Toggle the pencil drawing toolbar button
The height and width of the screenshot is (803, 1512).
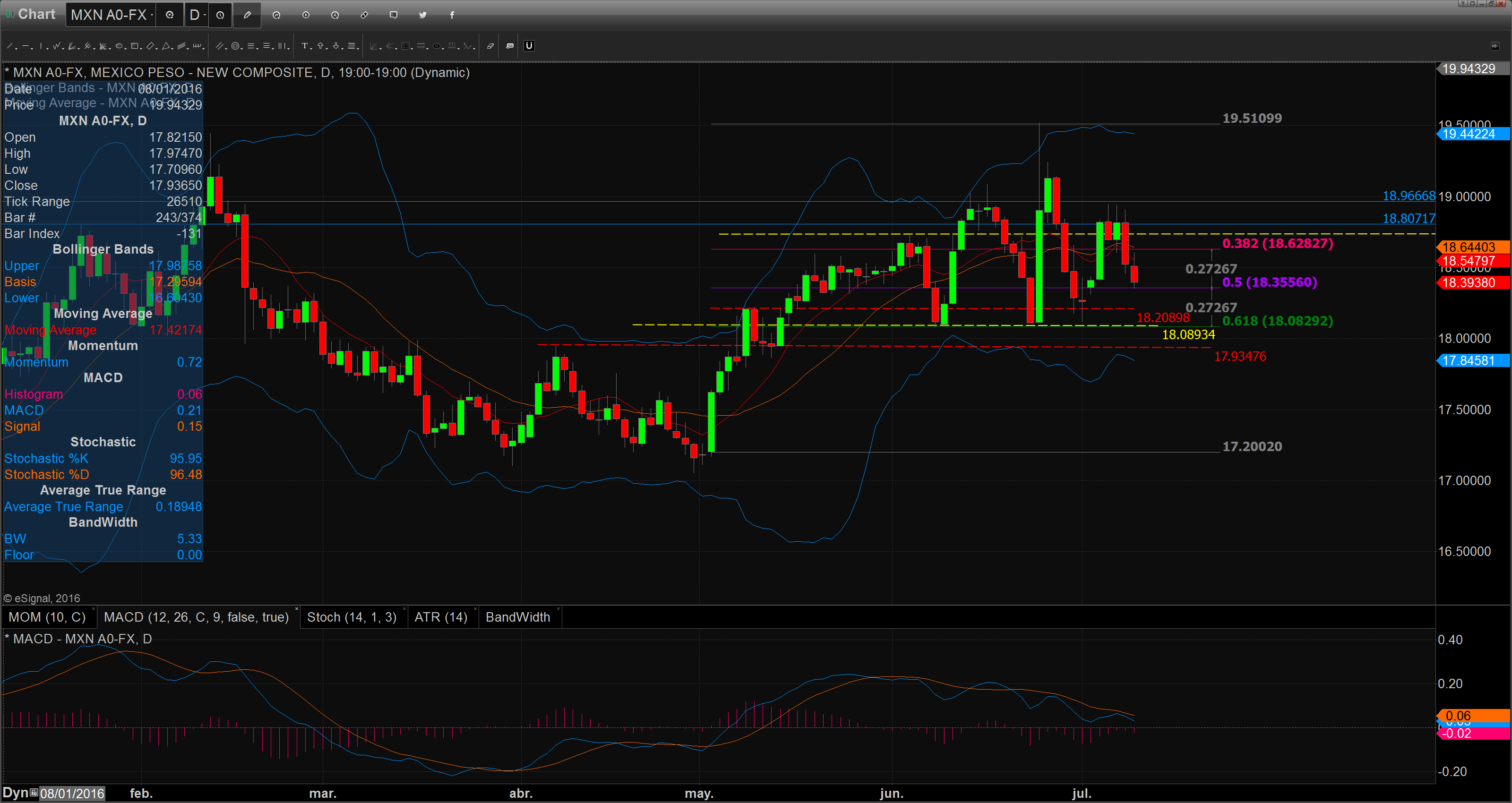click(247, 15)
